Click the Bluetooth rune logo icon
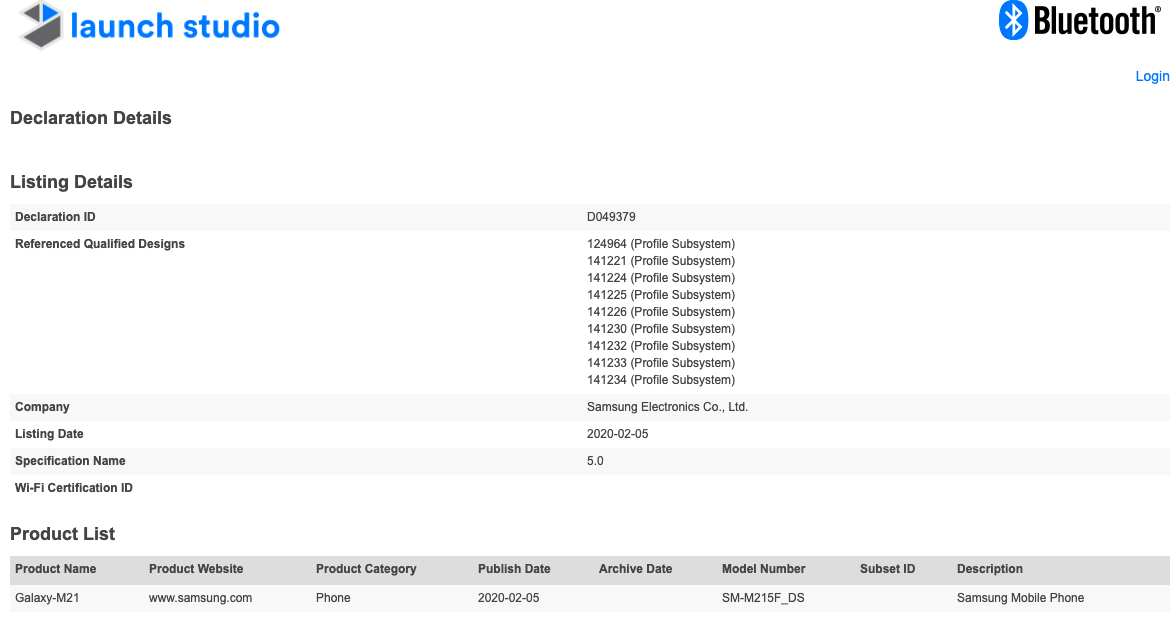The width and height of the screenshot is (1175, 621). point(1013,20)
